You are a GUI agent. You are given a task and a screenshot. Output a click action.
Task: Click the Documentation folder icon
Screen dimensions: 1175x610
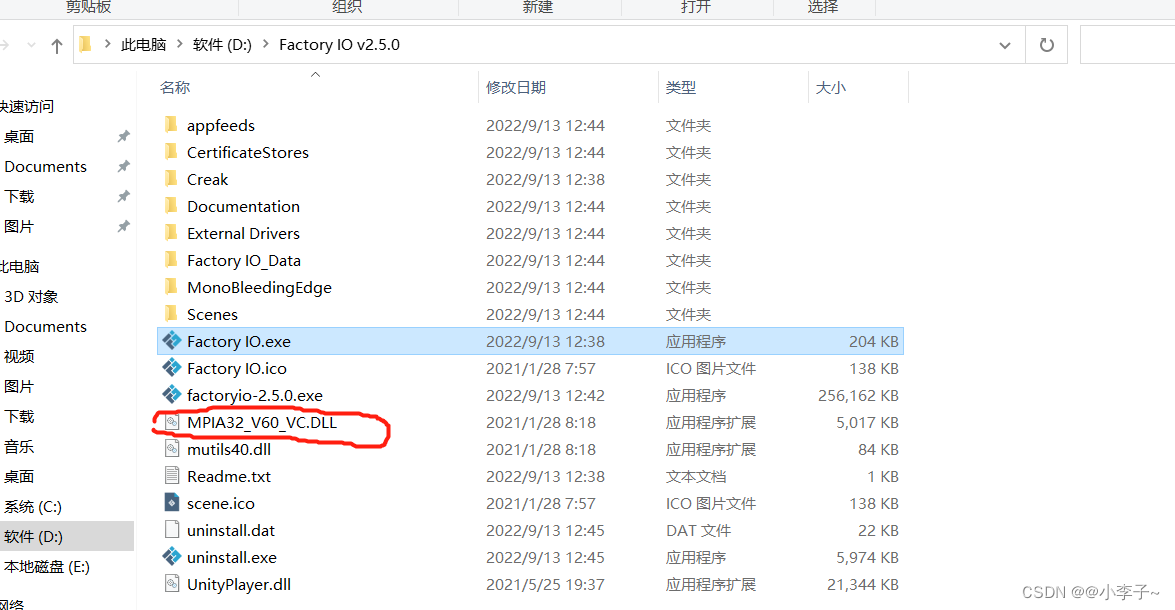[x=171, y=205]
